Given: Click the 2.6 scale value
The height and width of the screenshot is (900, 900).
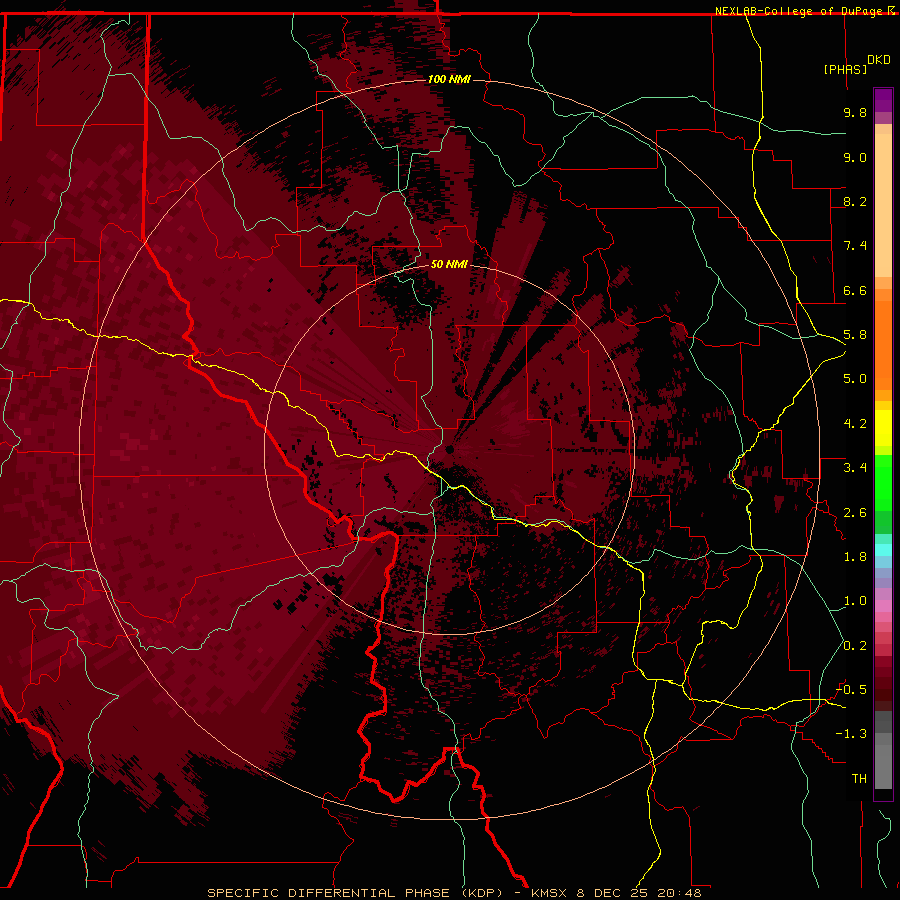Looking at the screenshot, I should click(855, 513).
